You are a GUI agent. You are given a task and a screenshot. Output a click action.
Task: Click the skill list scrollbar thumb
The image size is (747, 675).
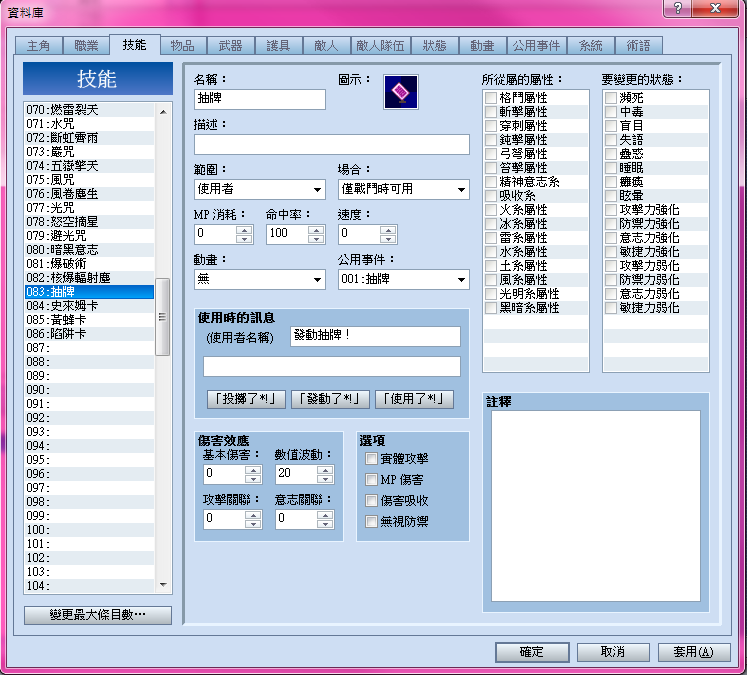pos(163,317)
